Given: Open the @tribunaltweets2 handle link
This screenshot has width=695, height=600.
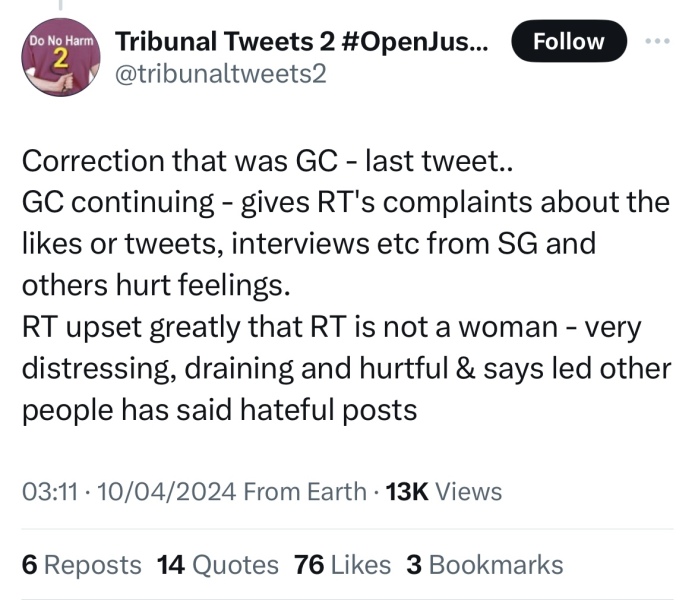Looking at the screenshot, I should coord(221,73).
